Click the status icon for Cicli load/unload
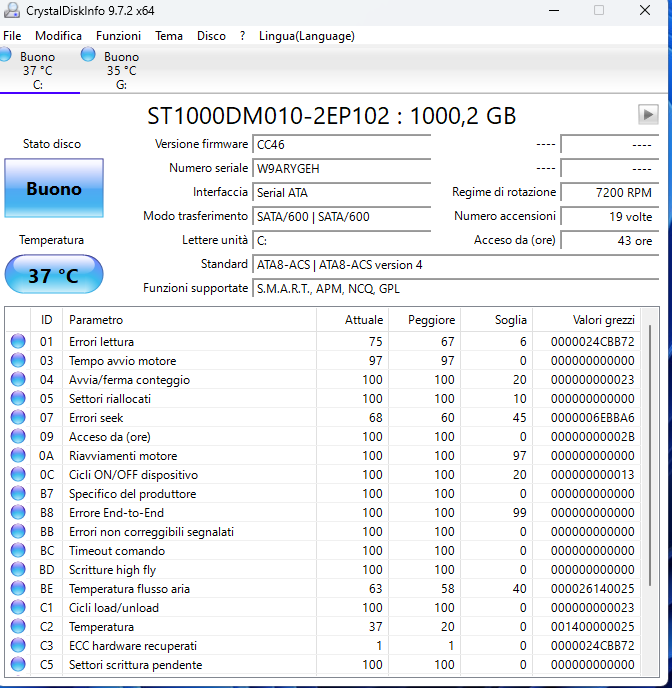Image resolution: width=672 pixels, height=688 pixels. click(18, 607)
